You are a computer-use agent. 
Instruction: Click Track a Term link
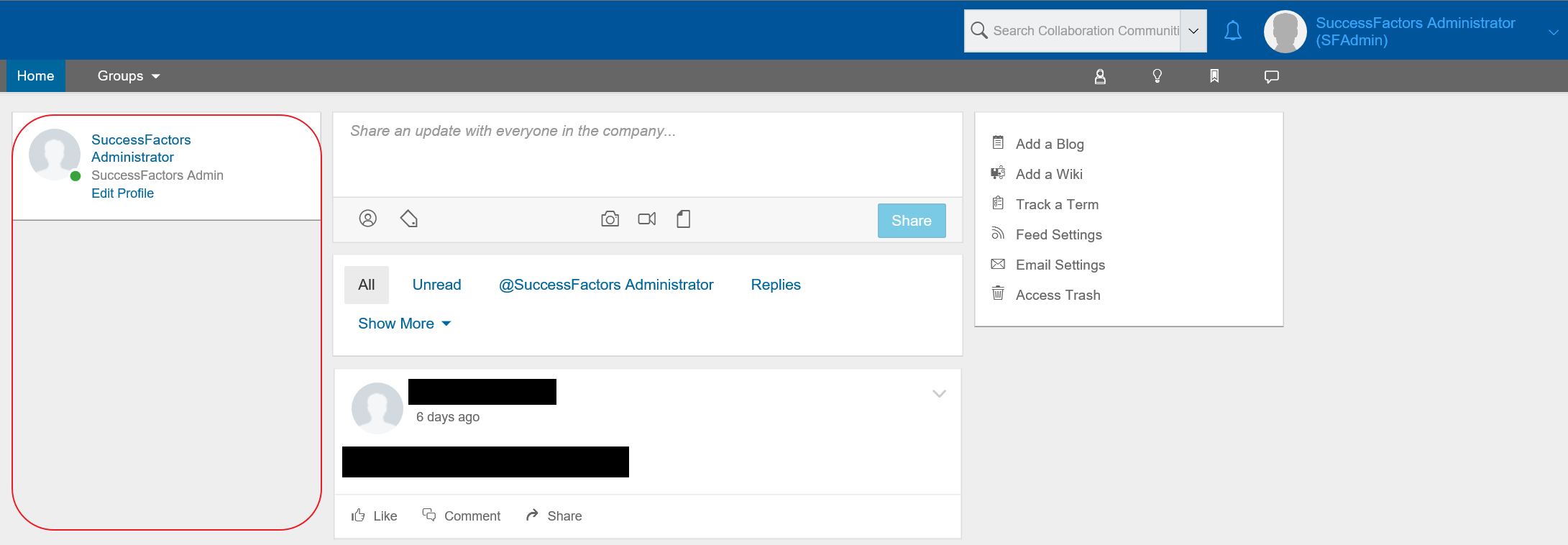point(1057,204)
